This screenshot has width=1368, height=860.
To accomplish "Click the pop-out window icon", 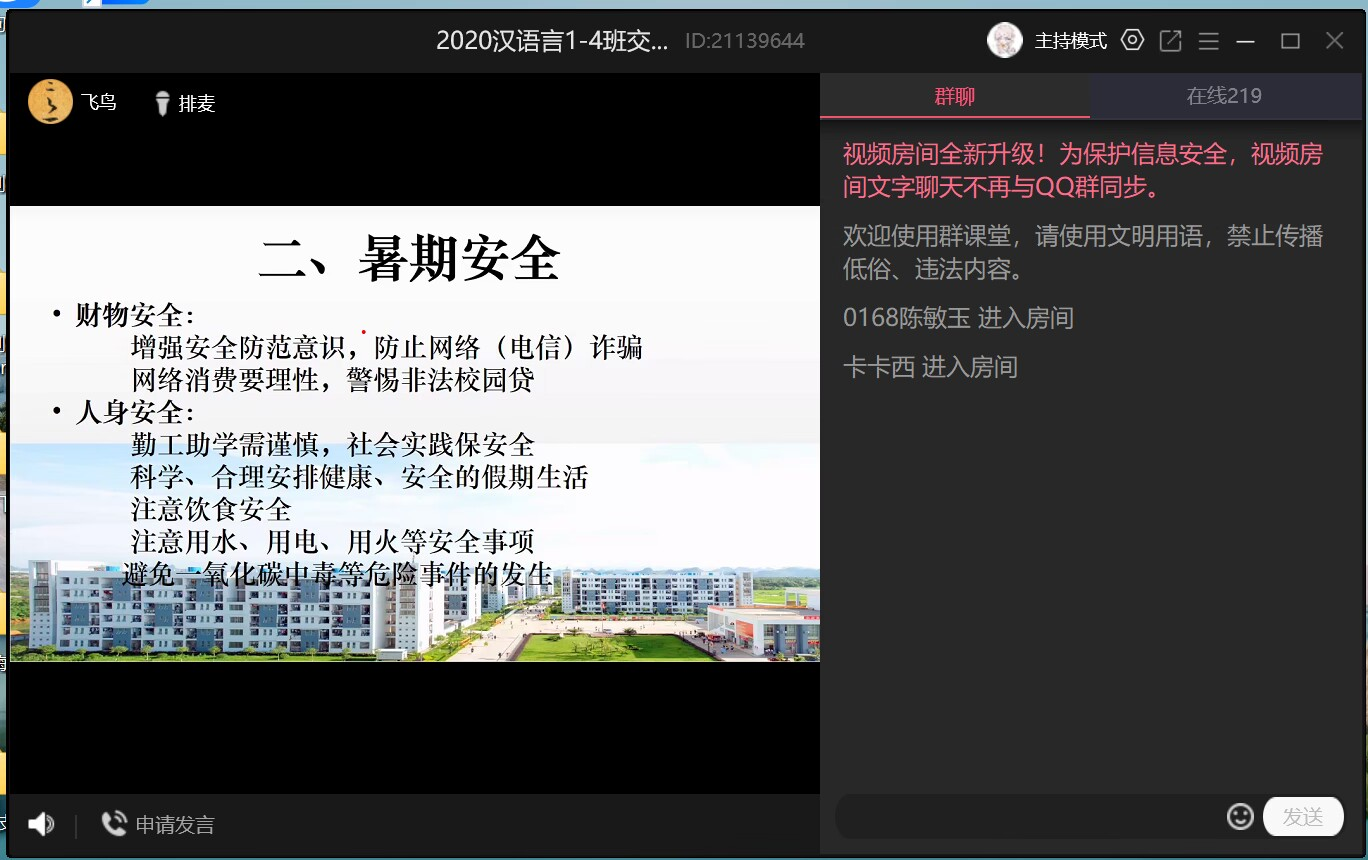I will (x=1170, y=40).
